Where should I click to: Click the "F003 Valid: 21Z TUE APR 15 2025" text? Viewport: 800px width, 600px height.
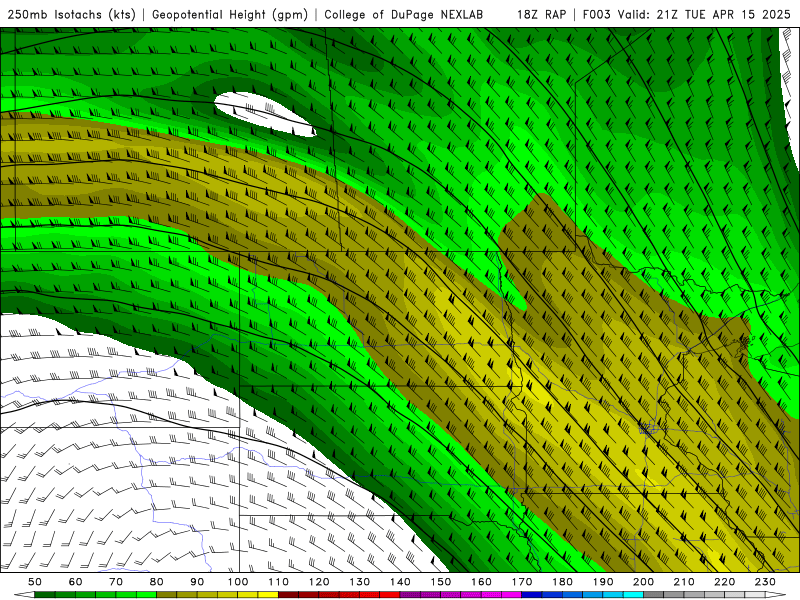[x=687, y=14]
